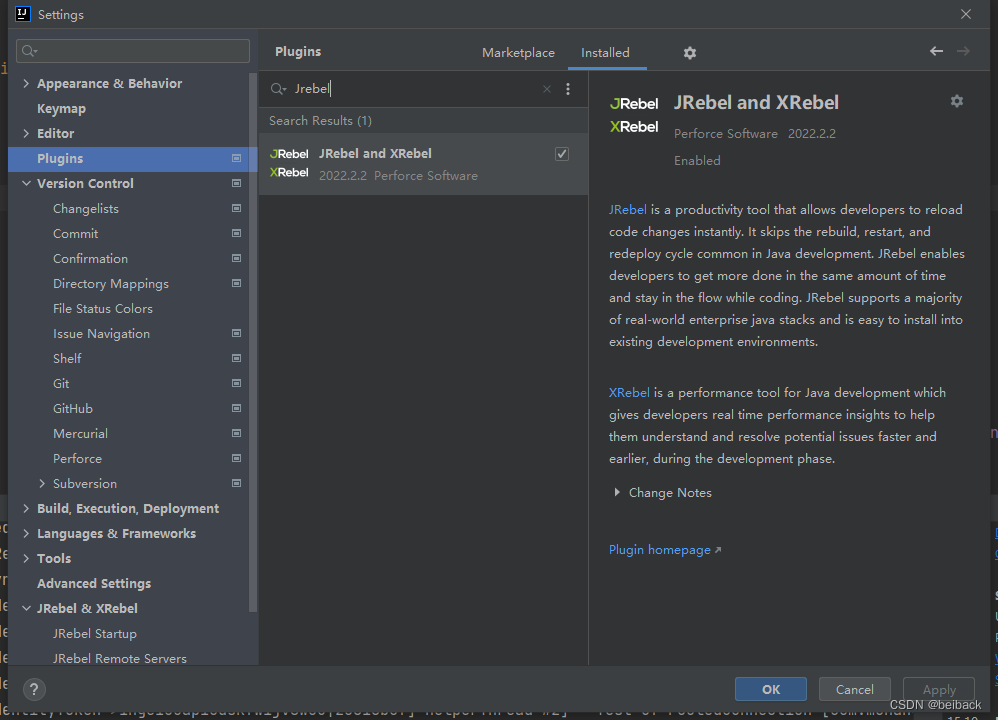This screenshot has height=720, width=998.
Task: Expand the Tools settings node
Action: click(26, 558)
